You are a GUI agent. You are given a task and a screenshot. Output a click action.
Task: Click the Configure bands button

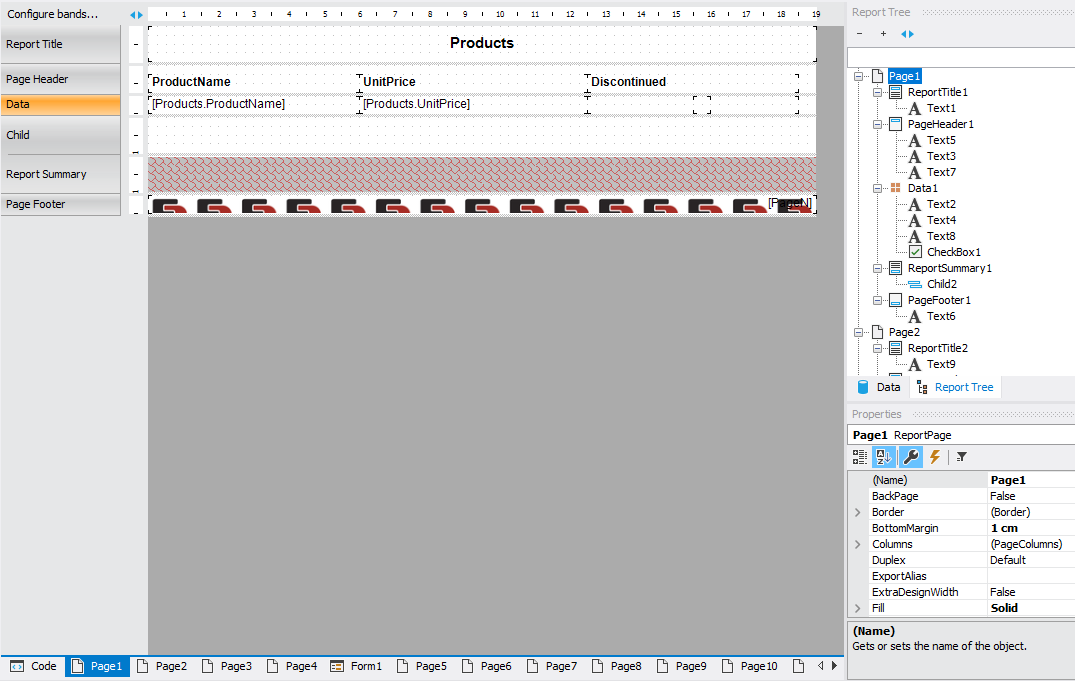pos(53,14)
